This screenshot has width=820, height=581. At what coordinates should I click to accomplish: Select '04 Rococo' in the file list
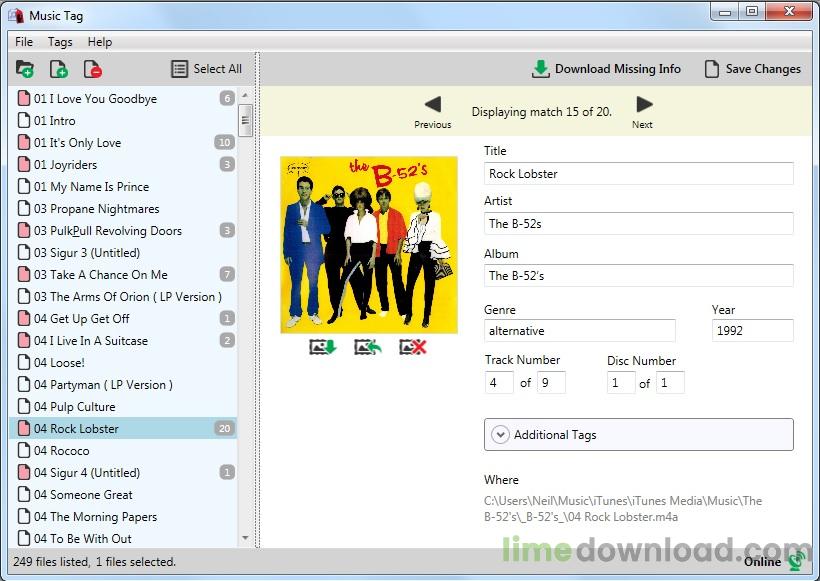point(123,450)
